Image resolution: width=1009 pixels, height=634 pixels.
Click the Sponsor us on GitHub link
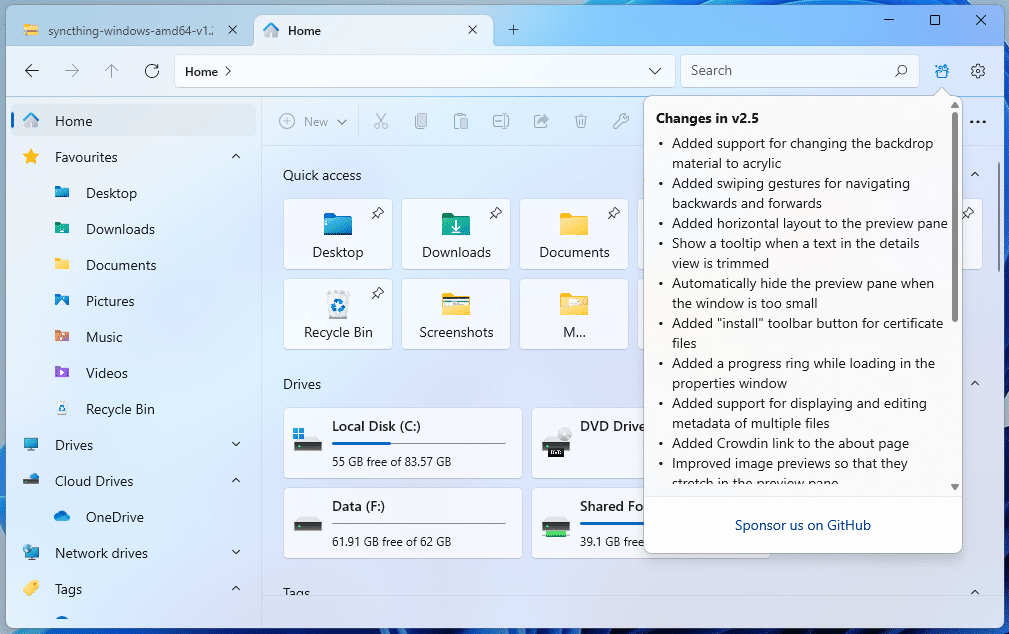802,525
